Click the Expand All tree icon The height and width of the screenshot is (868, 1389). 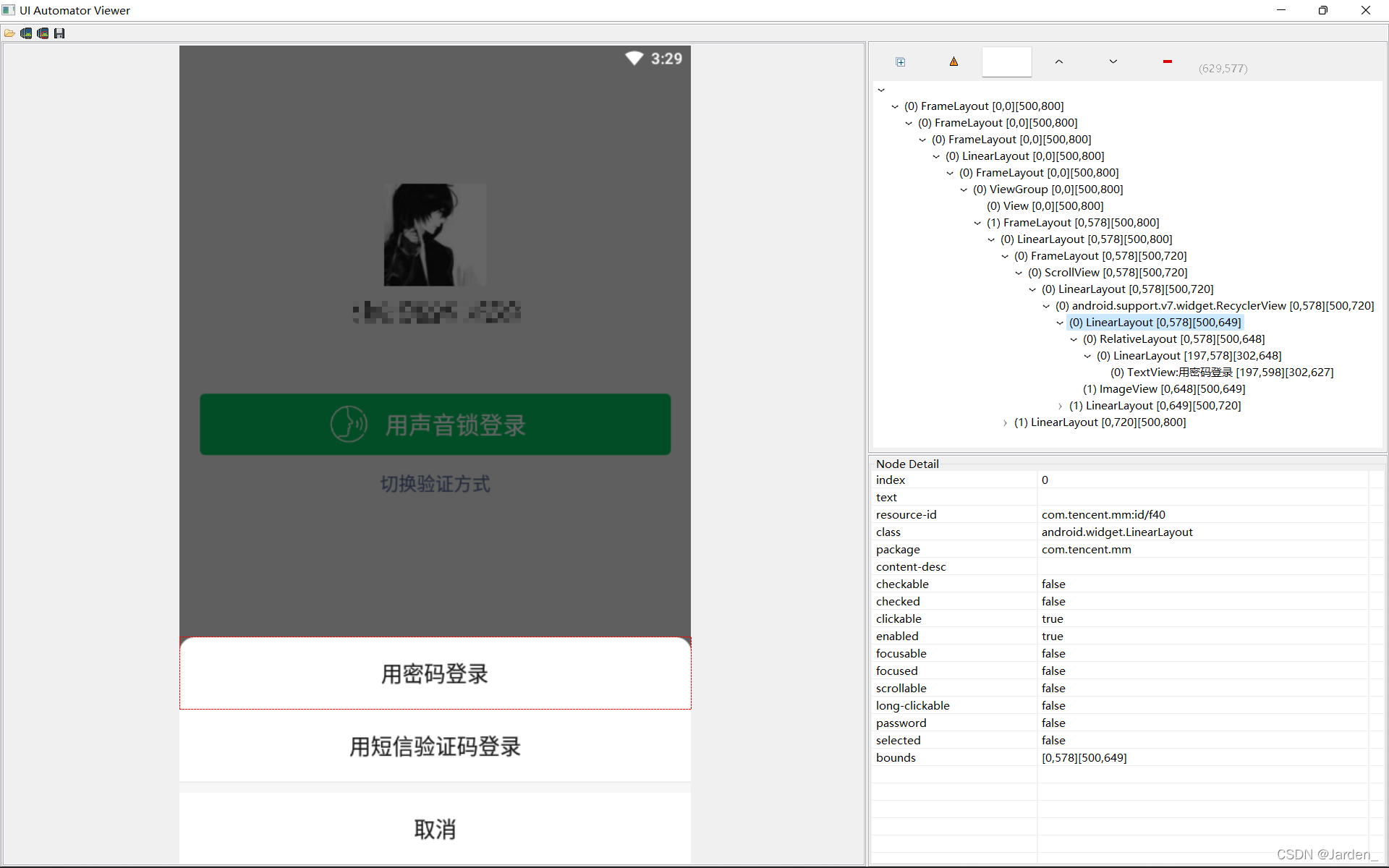pyautogui.click(x=901, y=62)
